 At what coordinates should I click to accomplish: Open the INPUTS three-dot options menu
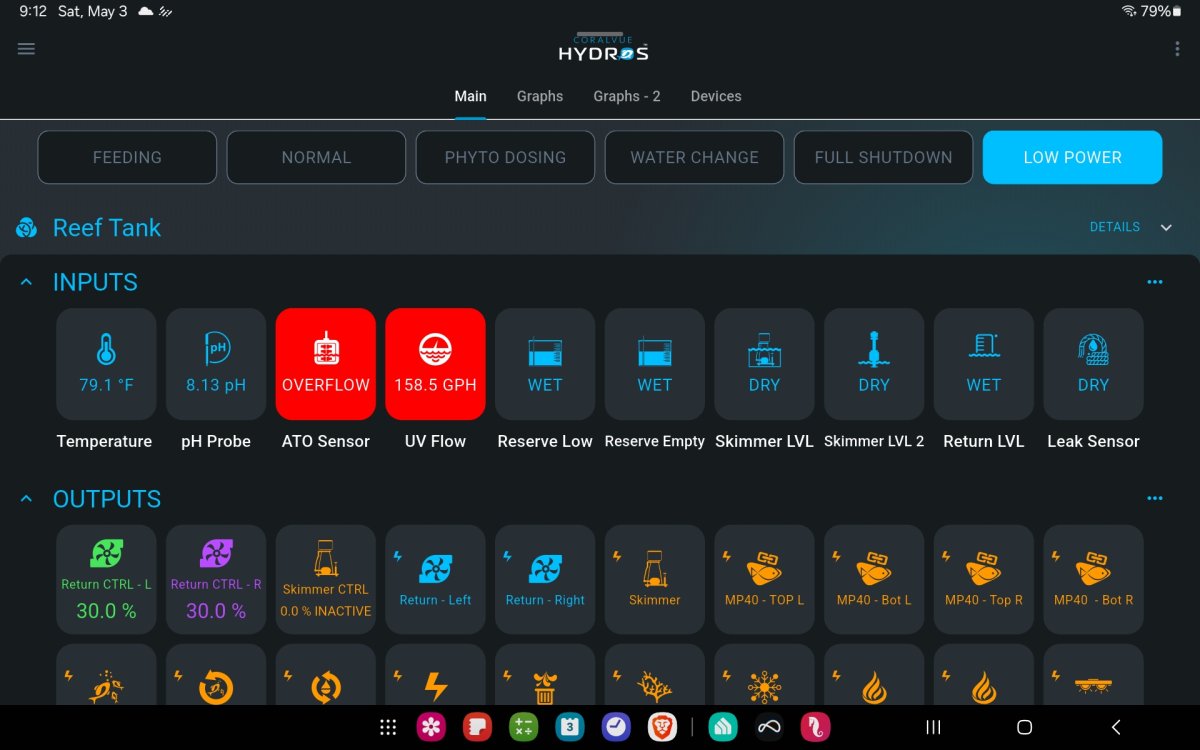tap(1155, 283)
